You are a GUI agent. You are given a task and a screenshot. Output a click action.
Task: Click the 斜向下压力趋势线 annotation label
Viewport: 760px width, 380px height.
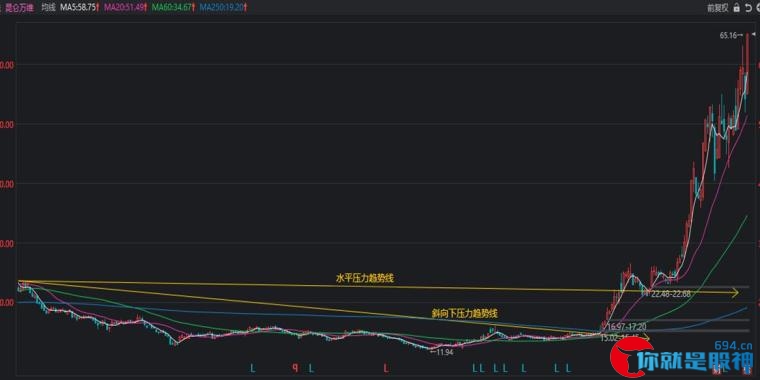point(465,313)
